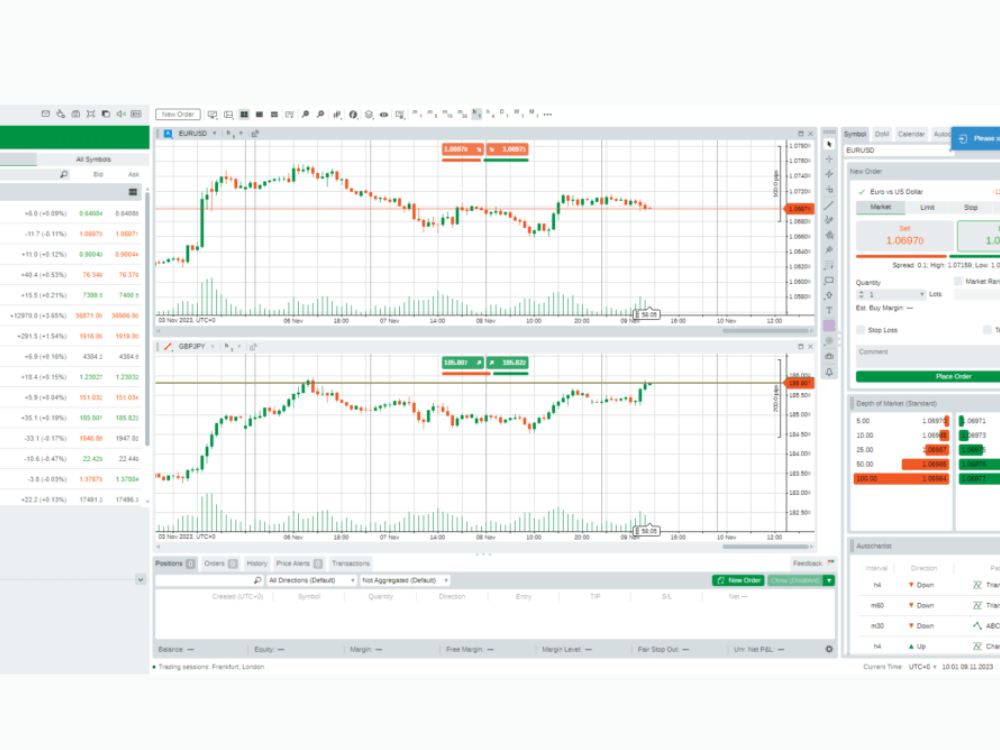
Task: Click the Sell 1.06970 button
Action: (x=904, y=236)
